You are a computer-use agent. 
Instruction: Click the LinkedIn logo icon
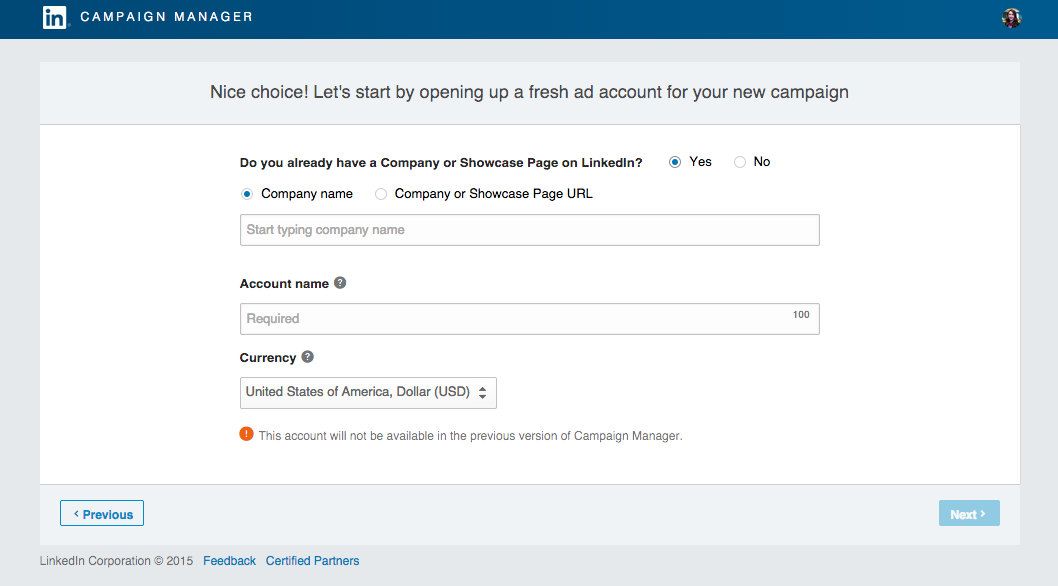[54, 17]
